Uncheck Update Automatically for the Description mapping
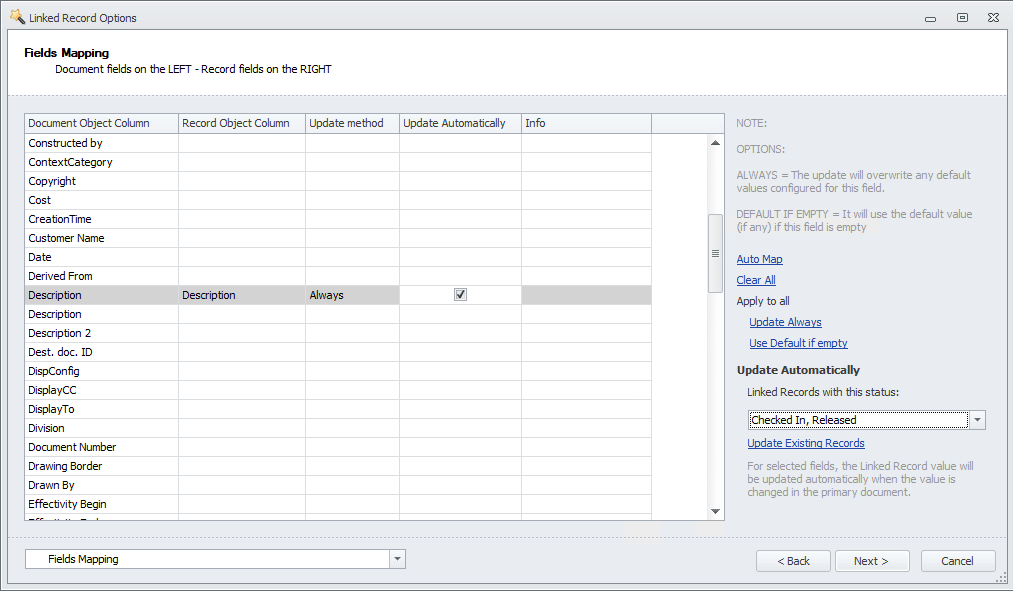Screen dimensions: 1013x591 [460, 294]
